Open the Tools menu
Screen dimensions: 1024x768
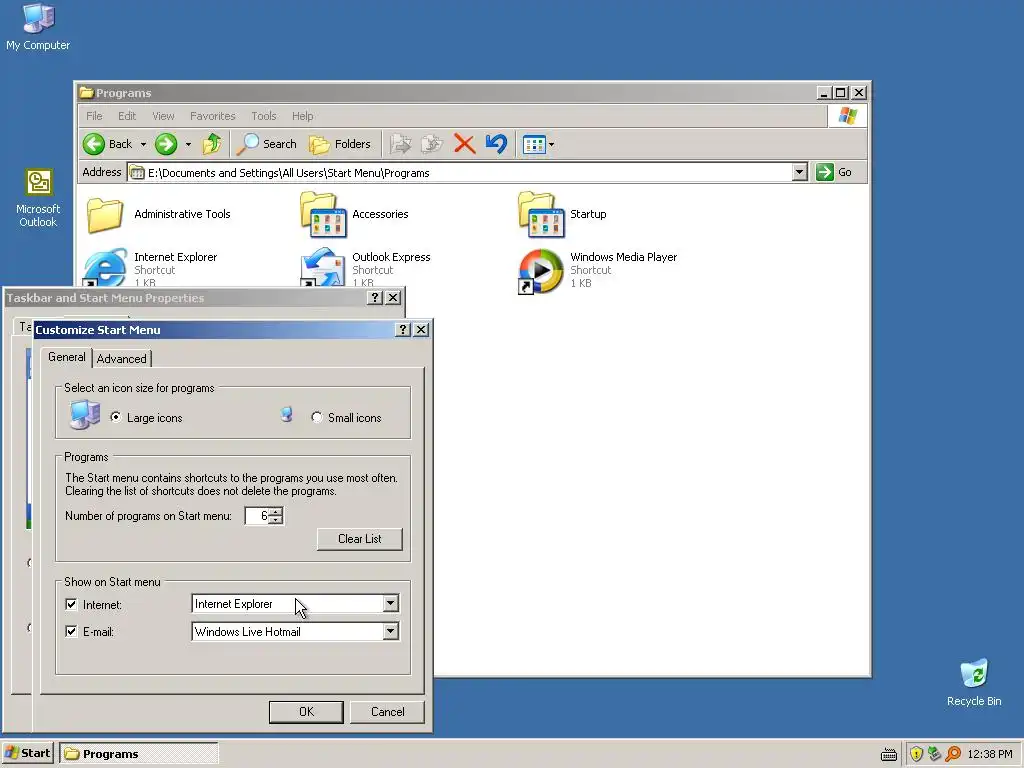(x=264, y=116)
